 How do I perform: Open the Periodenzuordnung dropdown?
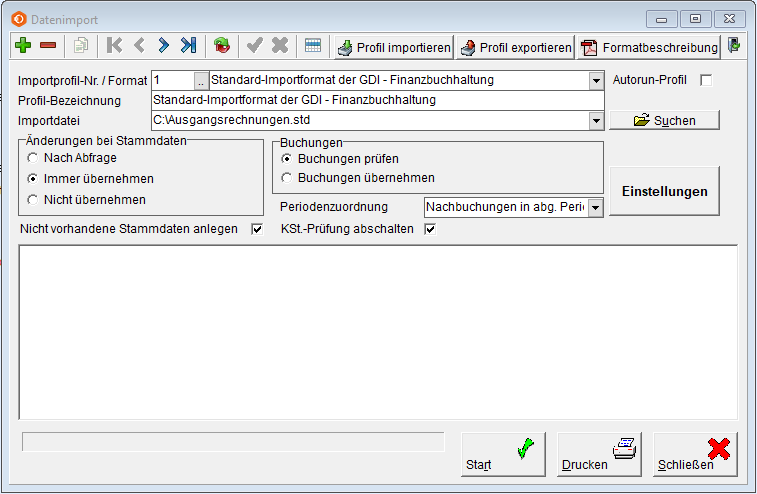(595, 207)
